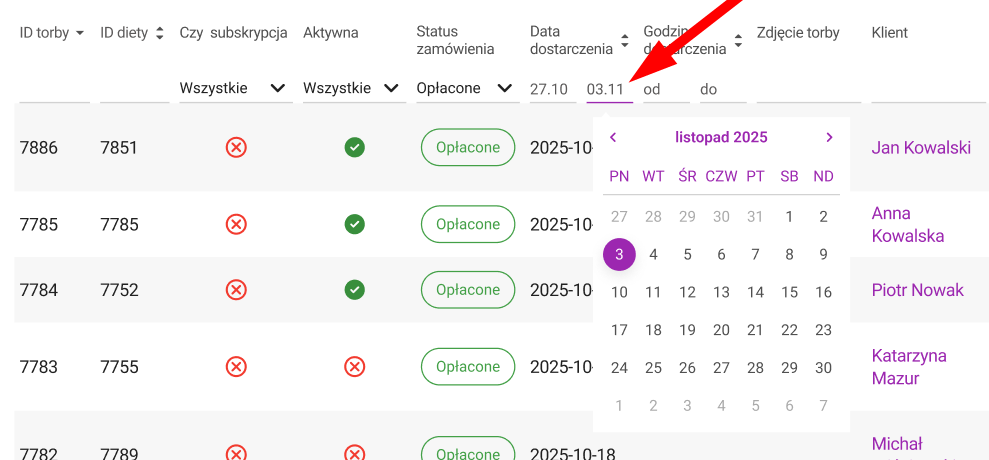
Task: Click delivery hour 'od' field
Action: pos(667,89)
